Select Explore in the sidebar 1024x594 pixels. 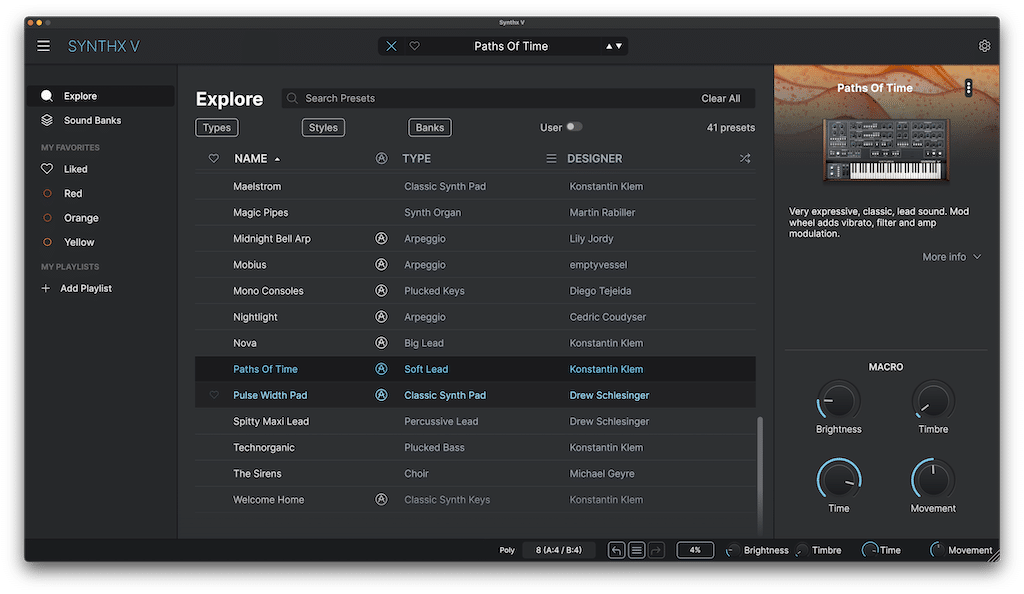coord(101,96)
